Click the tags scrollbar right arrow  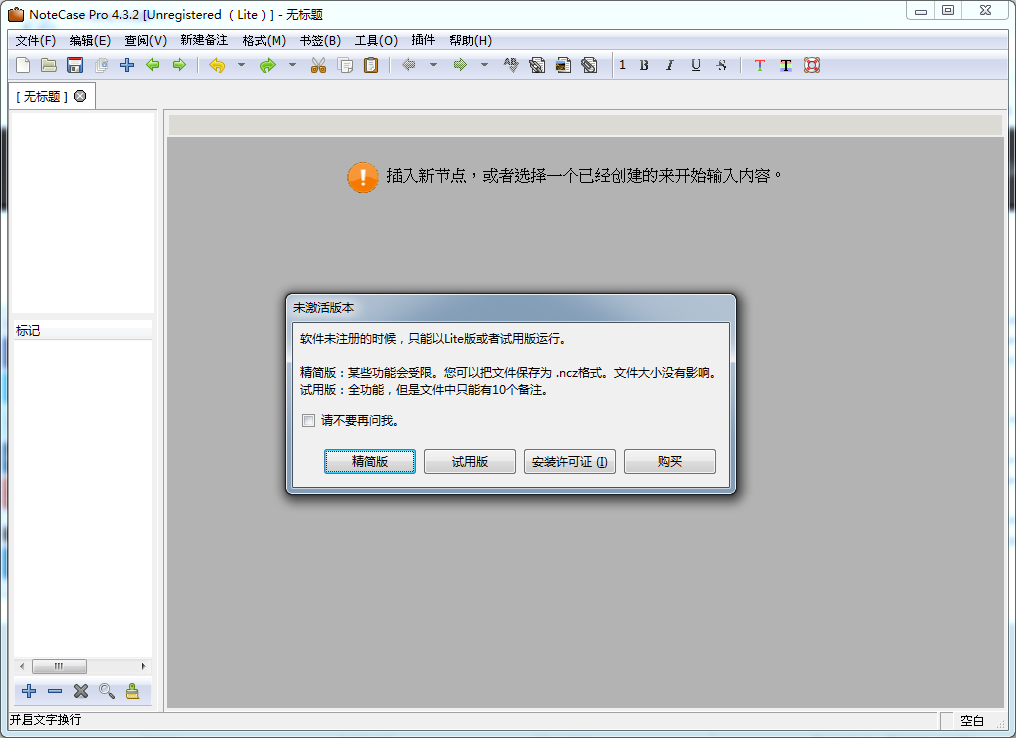pyautogui.click(x=143, y=666)
